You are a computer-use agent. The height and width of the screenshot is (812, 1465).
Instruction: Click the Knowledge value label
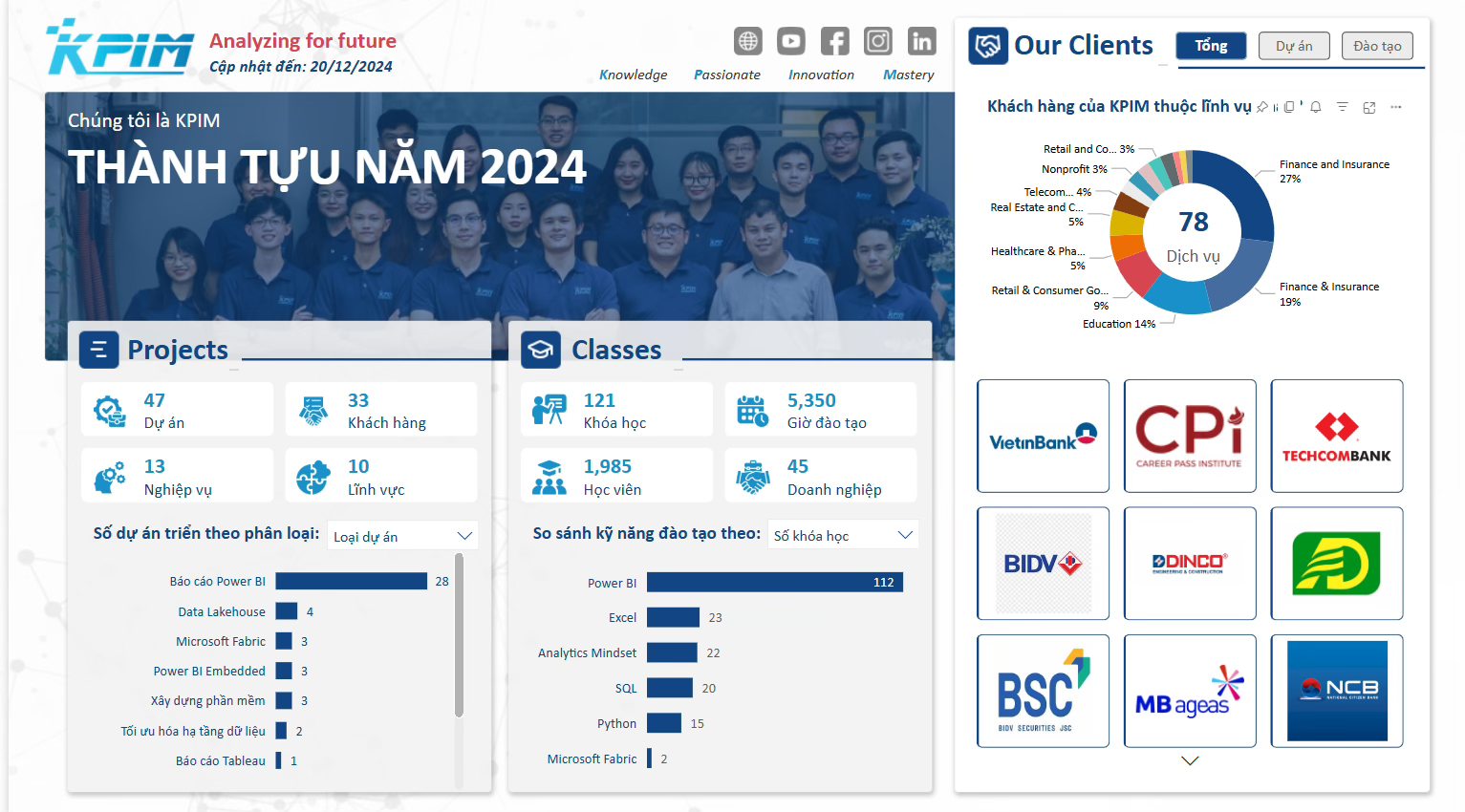click(x=634, y=75)
